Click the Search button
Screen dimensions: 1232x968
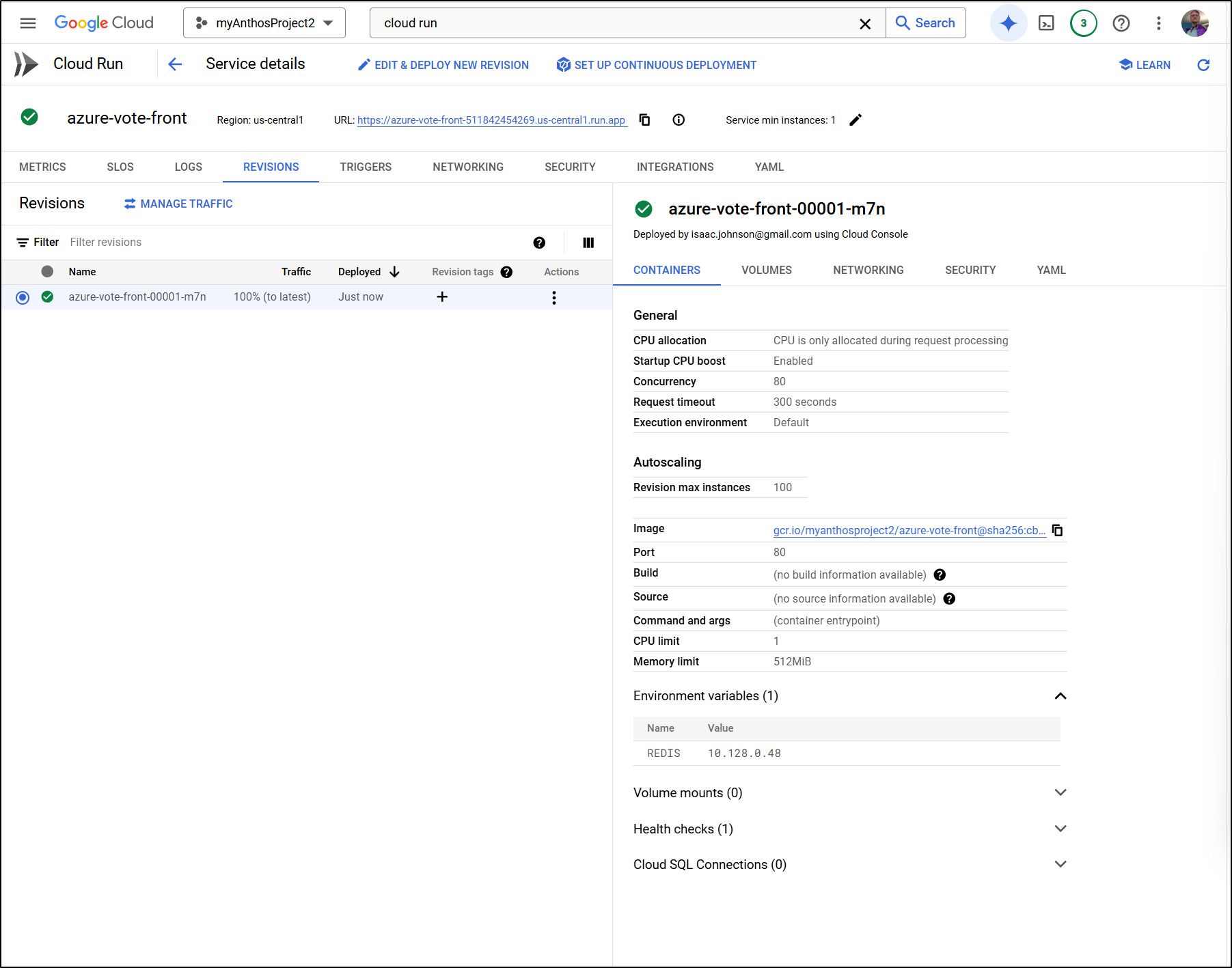click(x=925, y=23)
